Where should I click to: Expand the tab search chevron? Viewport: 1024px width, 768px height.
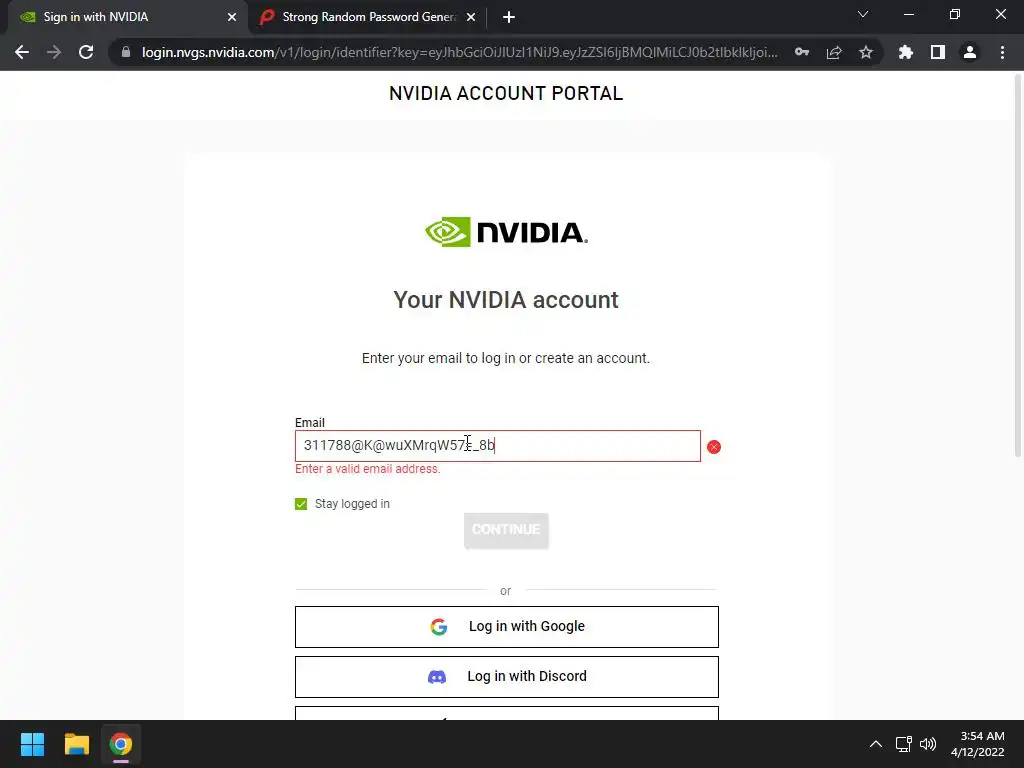[x=863, y=14]
